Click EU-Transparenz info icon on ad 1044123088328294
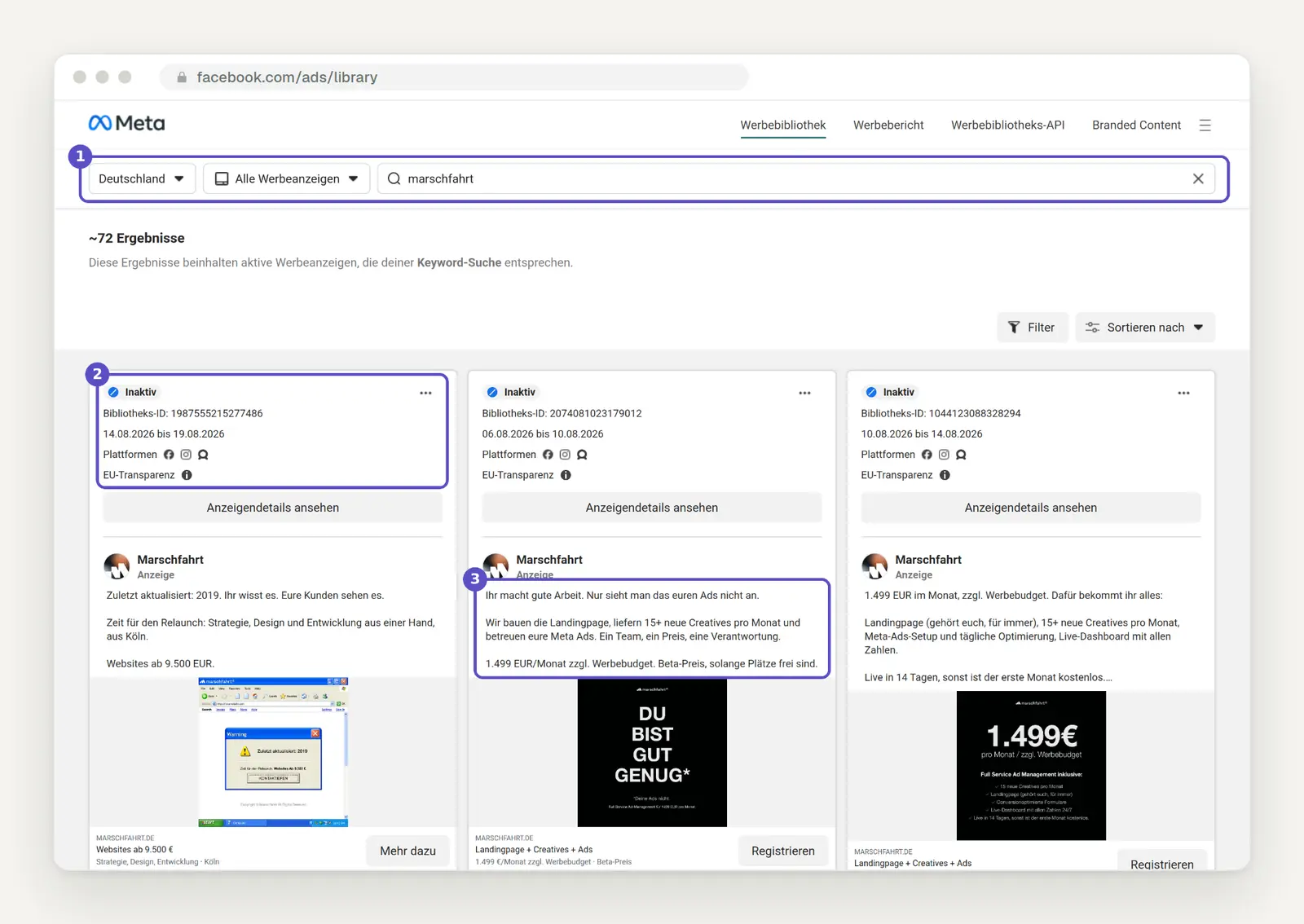Screen dimensions: 1304x924 945,475
